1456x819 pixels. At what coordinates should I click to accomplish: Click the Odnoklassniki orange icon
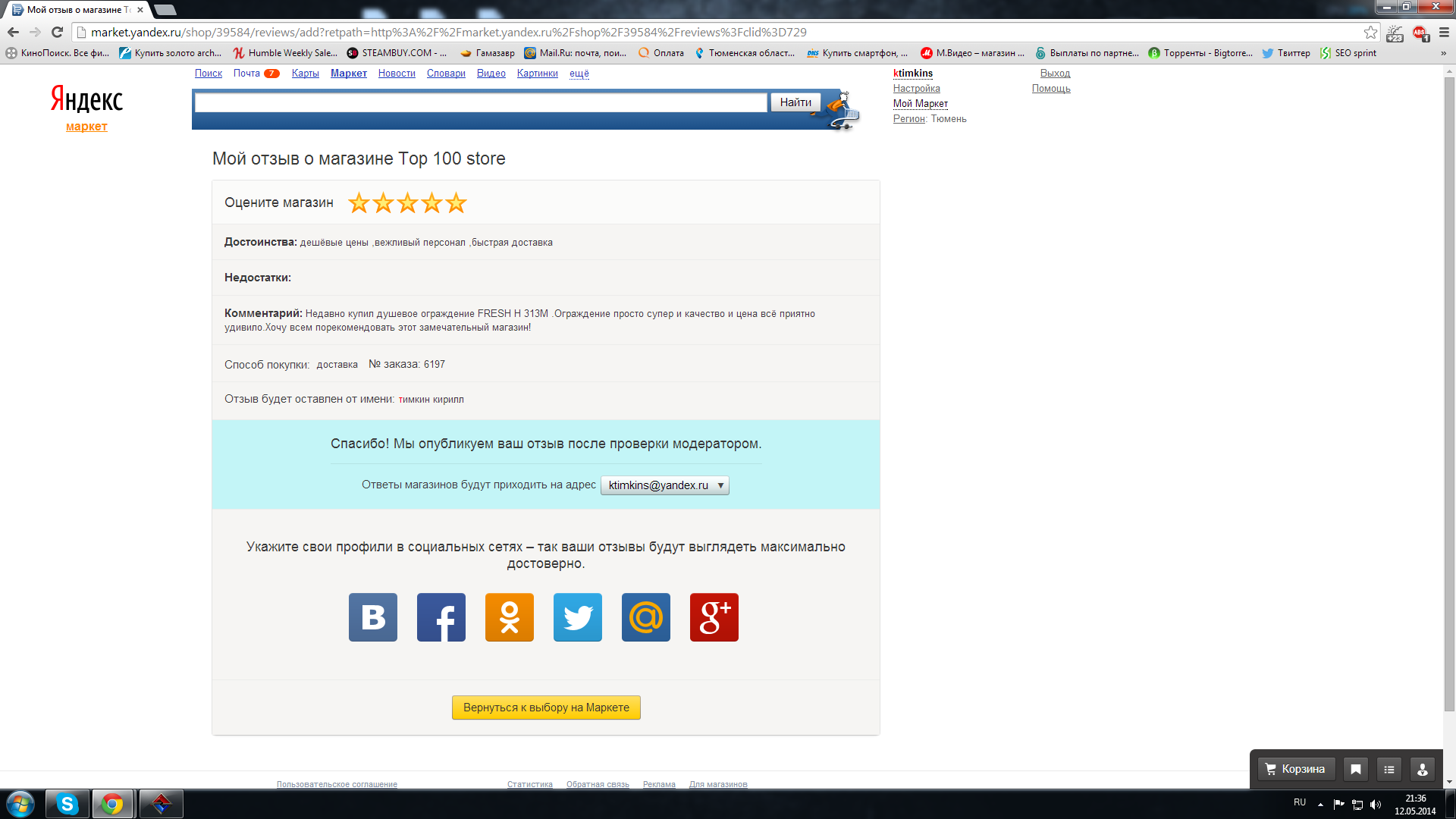(509, 617)
